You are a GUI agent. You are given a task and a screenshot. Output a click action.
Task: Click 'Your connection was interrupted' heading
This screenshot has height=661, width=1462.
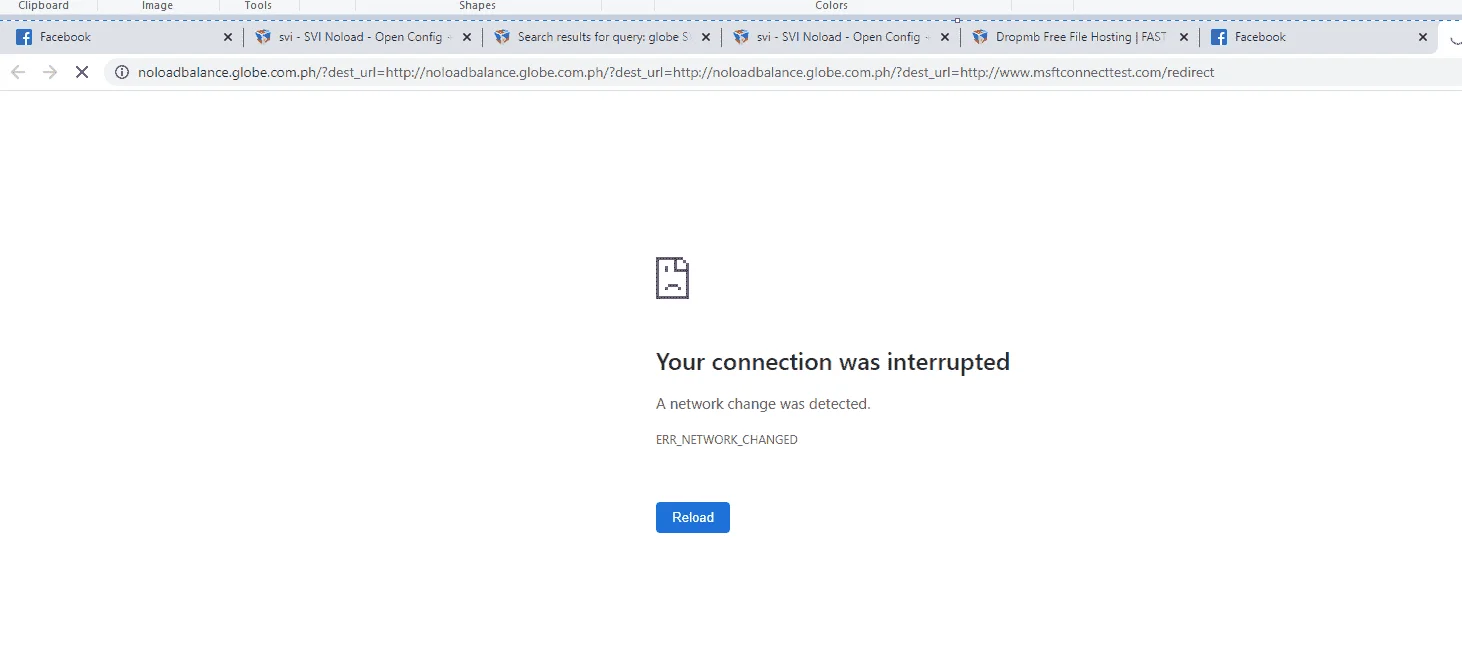tap(833, 362)
